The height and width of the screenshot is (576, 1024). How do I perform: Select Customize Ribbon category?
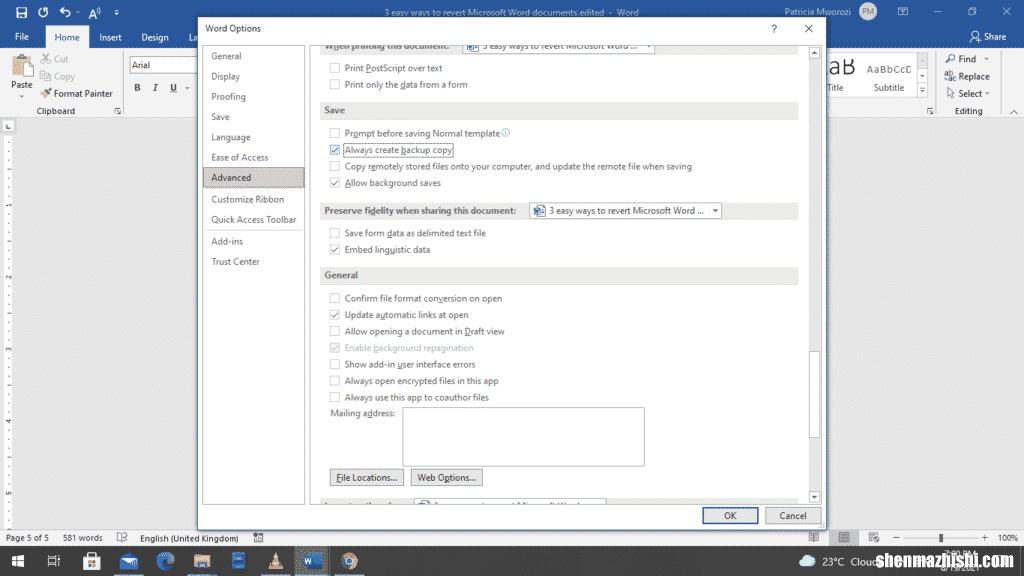coord(253,199)
